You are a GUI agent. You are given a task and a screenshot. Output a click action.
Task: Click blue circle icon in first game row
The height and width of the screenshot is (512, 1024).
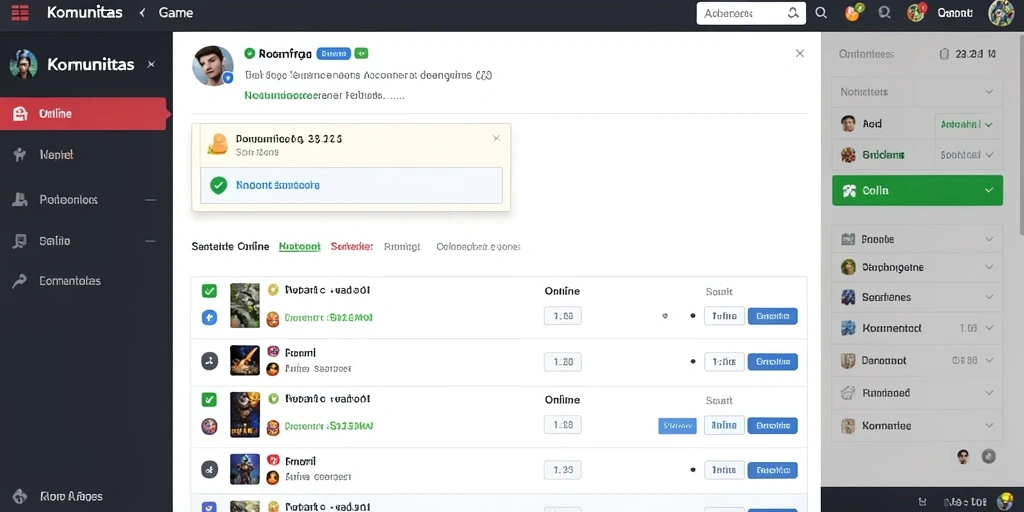209,318
